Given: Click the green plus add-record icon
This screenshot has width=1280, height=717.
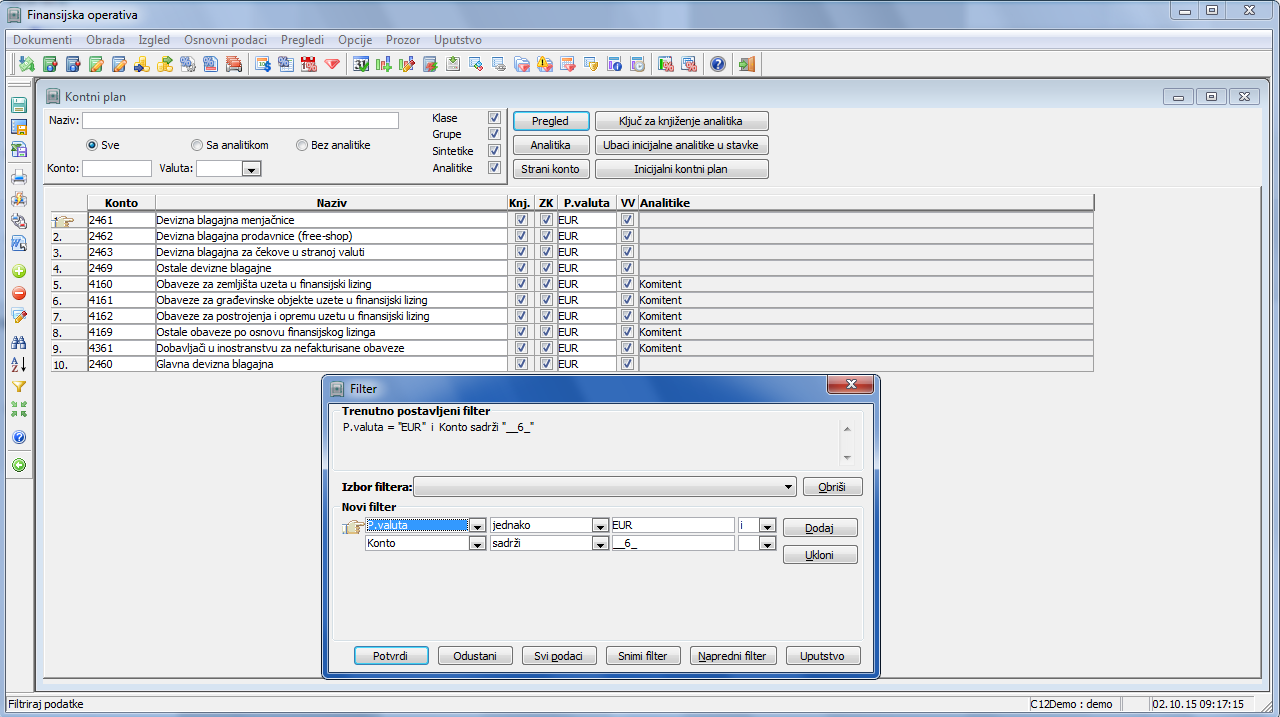Looking at the screenshot, I should [x=18, y=271].
